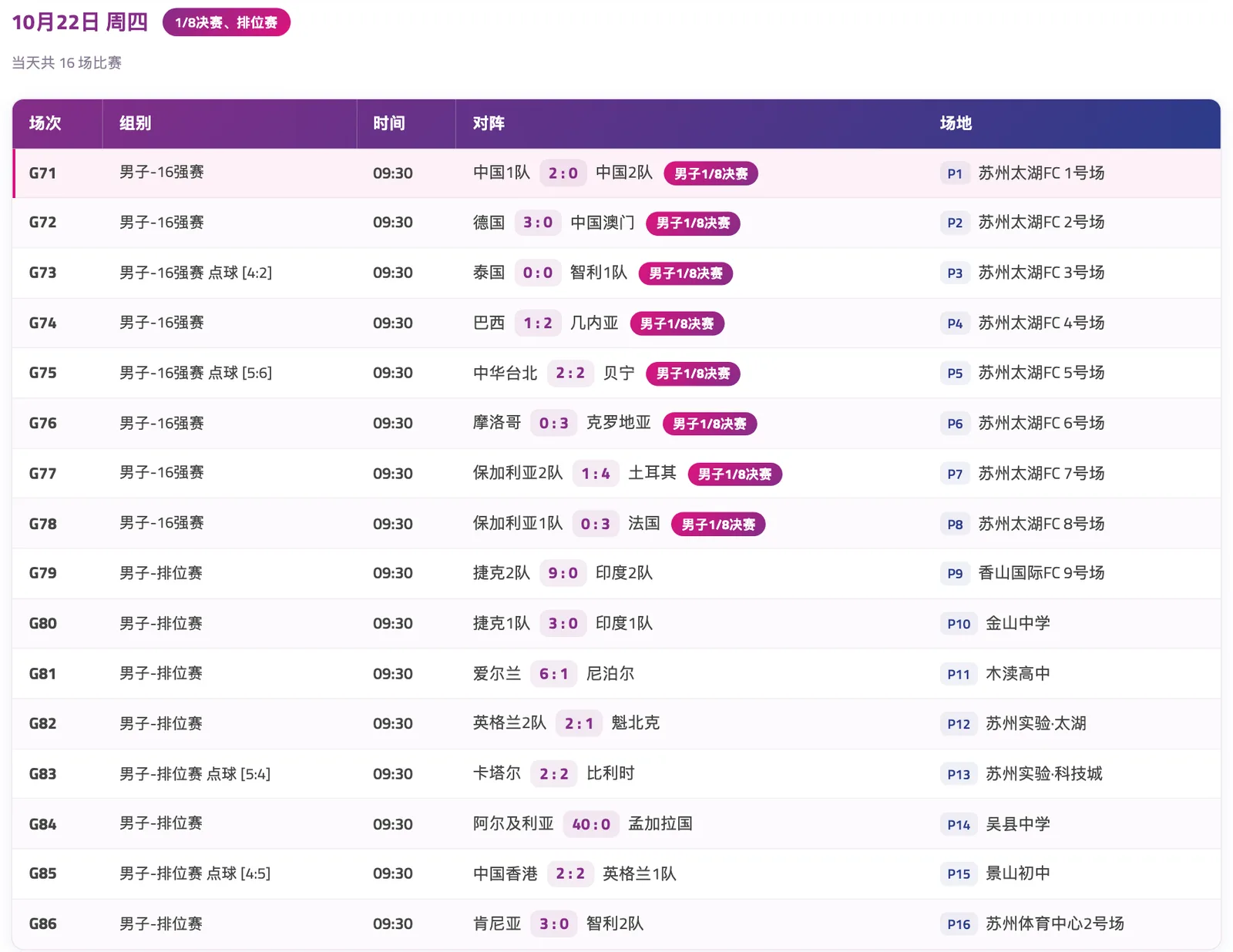Image resolution: width=1233 pixels, height=952 pixels.
Task: Click team name 魁北克
Action: pos(635,723)
